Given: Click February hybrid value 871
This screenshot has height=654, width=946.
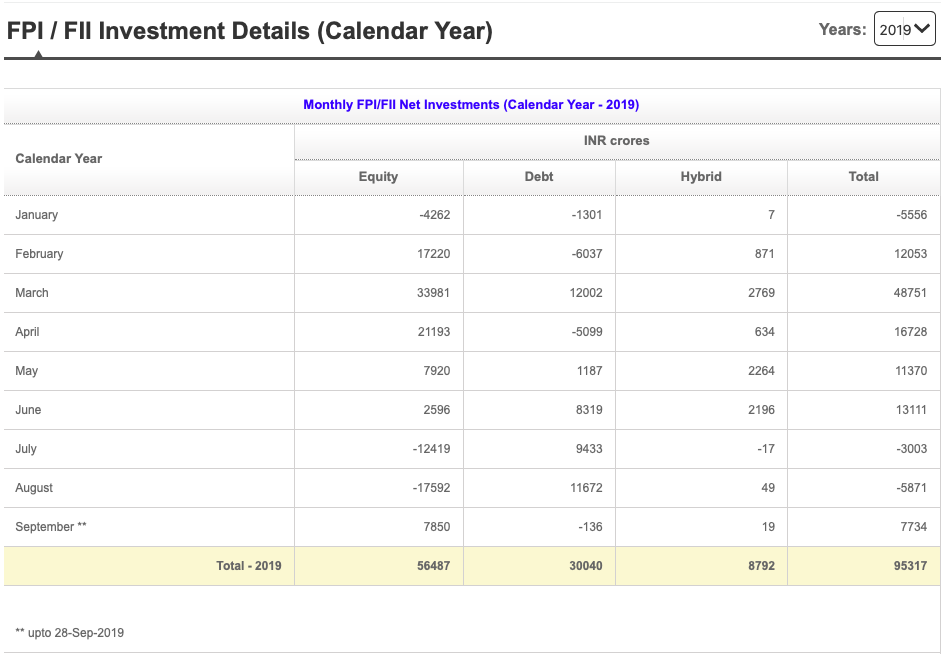Looking at the screenshot, I should click(x=764, y=253).
